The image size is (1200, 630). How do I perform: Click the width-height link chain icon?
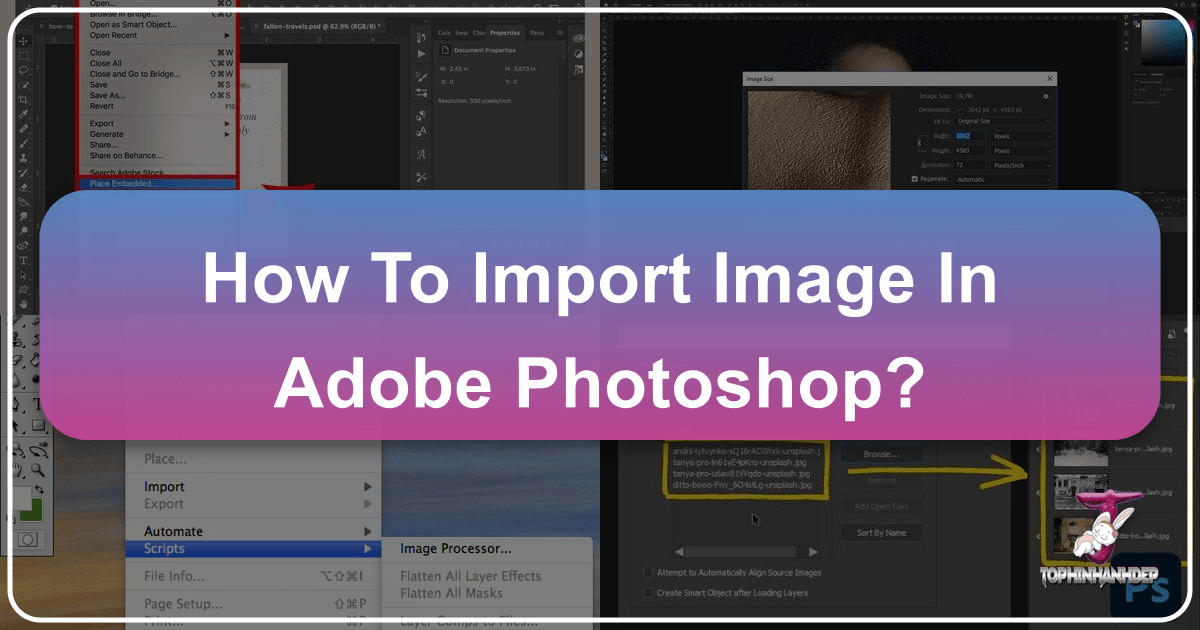click(918, 144)
